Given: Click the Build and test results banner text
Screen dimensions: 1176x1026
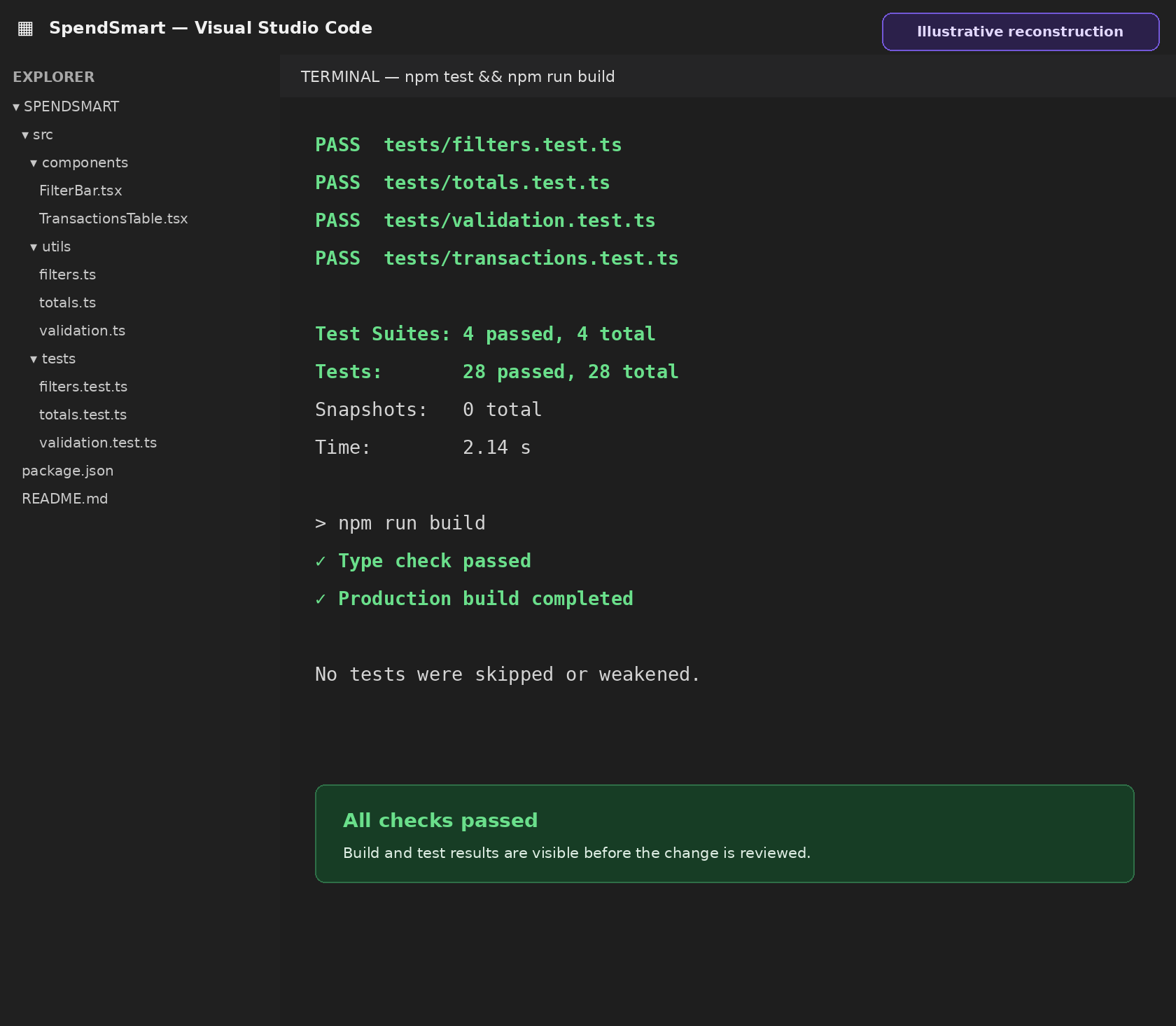Looking at the screenshot, I should click(x=577, y=853).
